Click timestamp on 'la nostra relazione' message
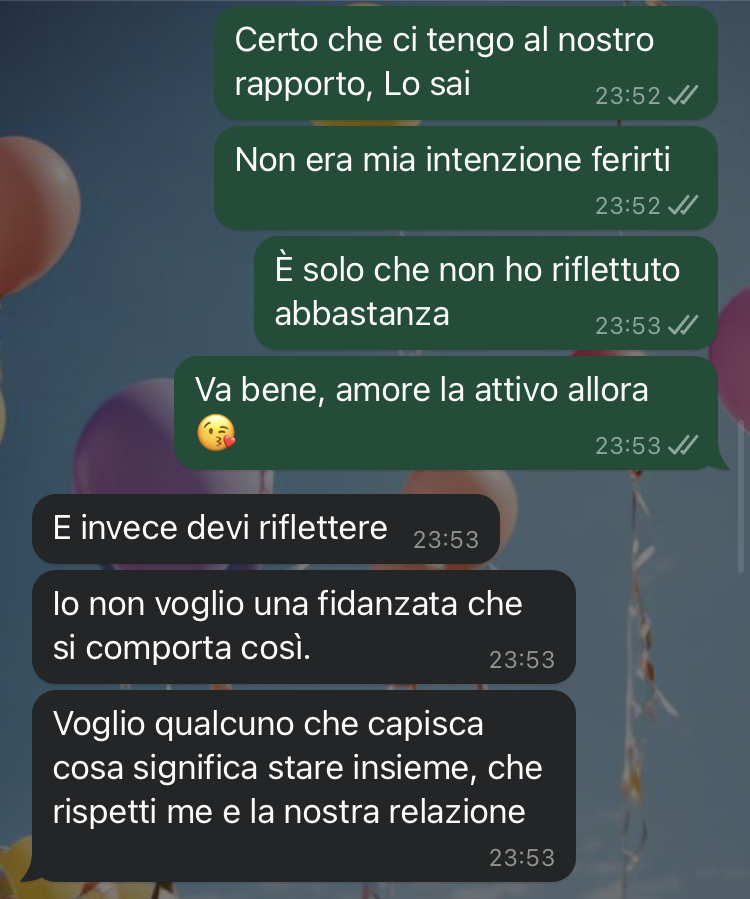750x899 pixels. tap(522, 858)
